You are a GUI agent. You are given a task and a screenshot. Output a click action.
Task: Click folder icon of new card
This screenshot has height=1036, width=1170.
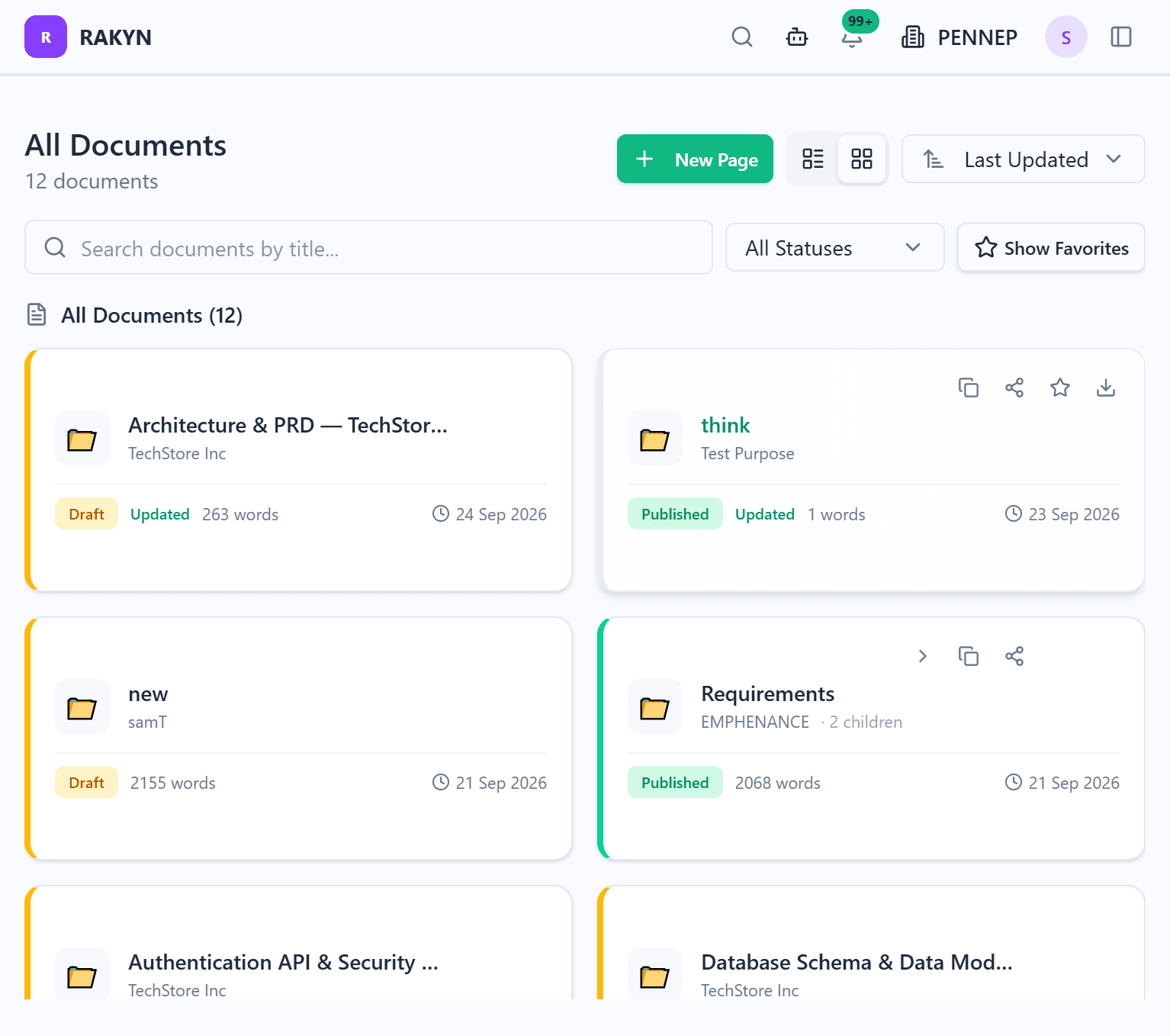[82, 706]
